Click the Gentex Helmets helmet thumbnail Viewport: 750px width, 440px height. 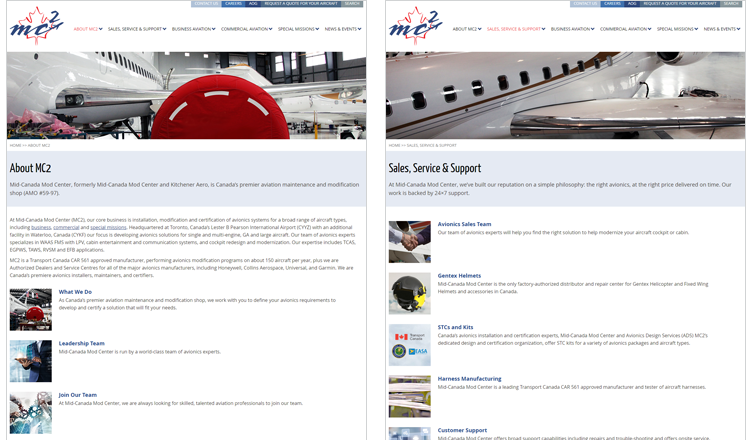pos(409,293)
